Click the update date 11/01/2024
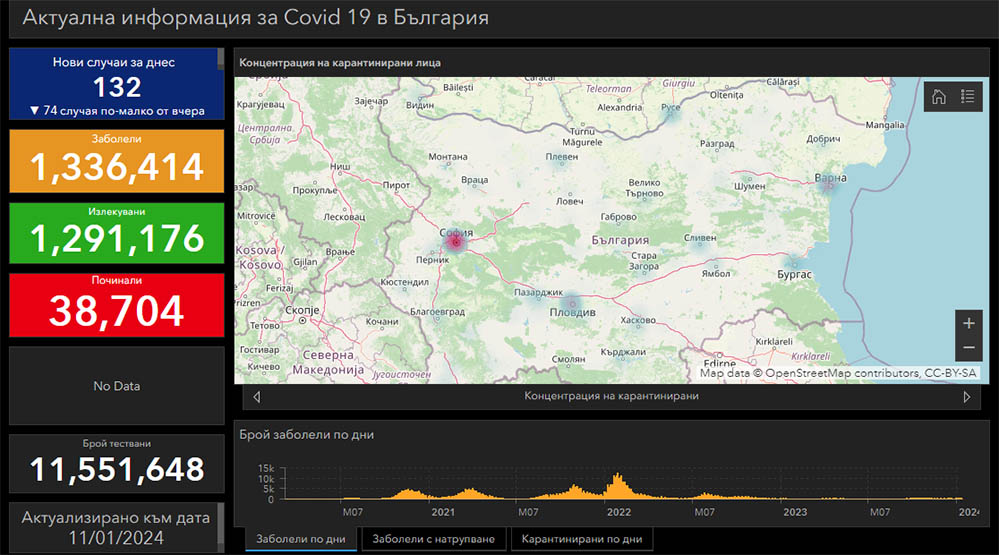The image size is (999, 555). 116,538
